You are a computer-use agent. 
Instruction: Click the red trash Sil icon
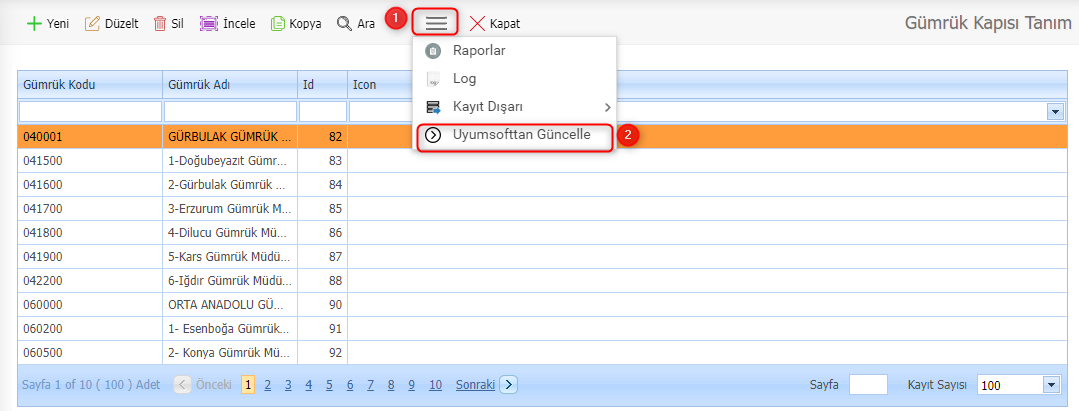pos(159,23)
